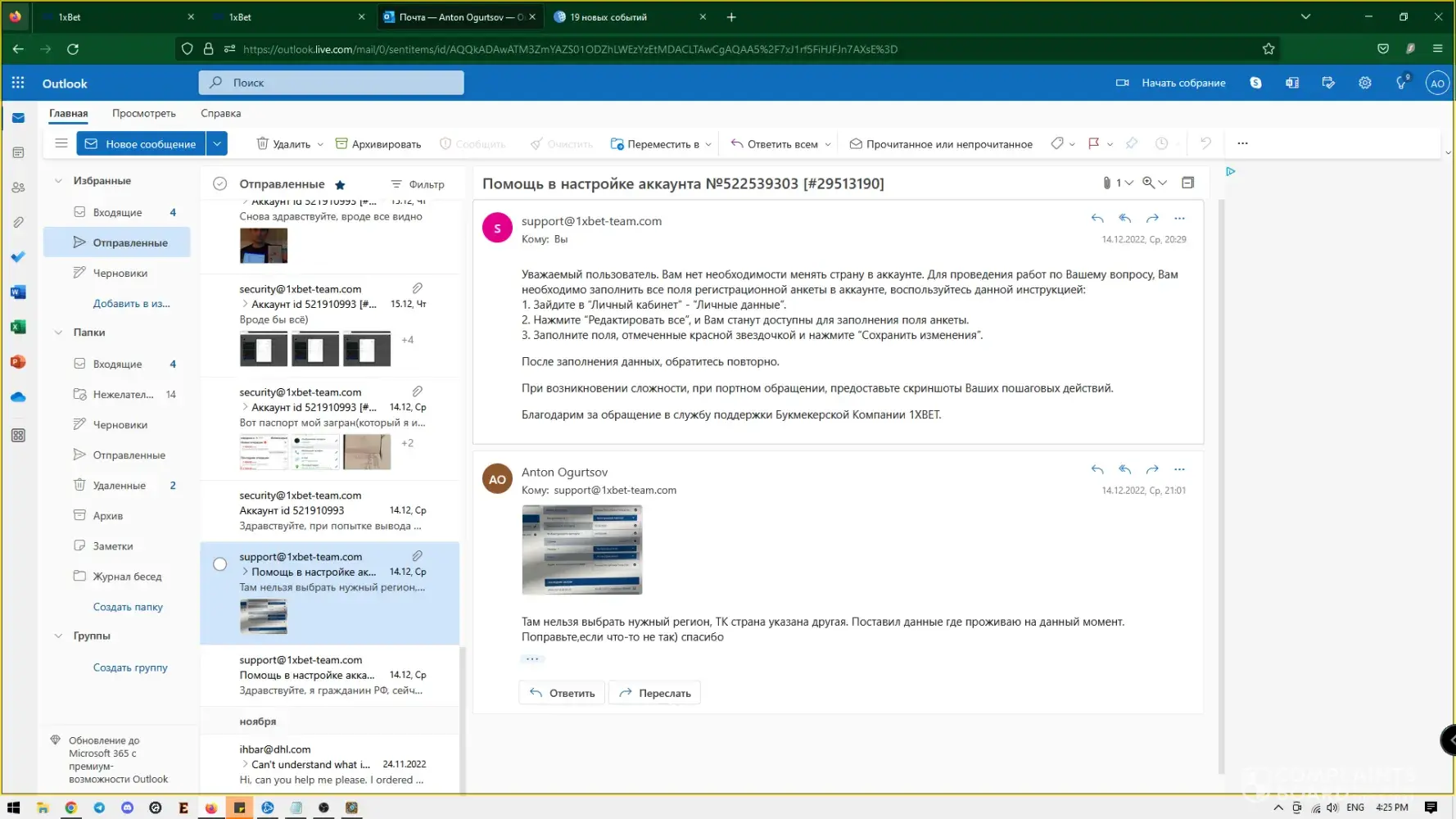Viewport: 1456px width, 819px height.
Task: Open the Справка tab
Action: coord(220,114)
